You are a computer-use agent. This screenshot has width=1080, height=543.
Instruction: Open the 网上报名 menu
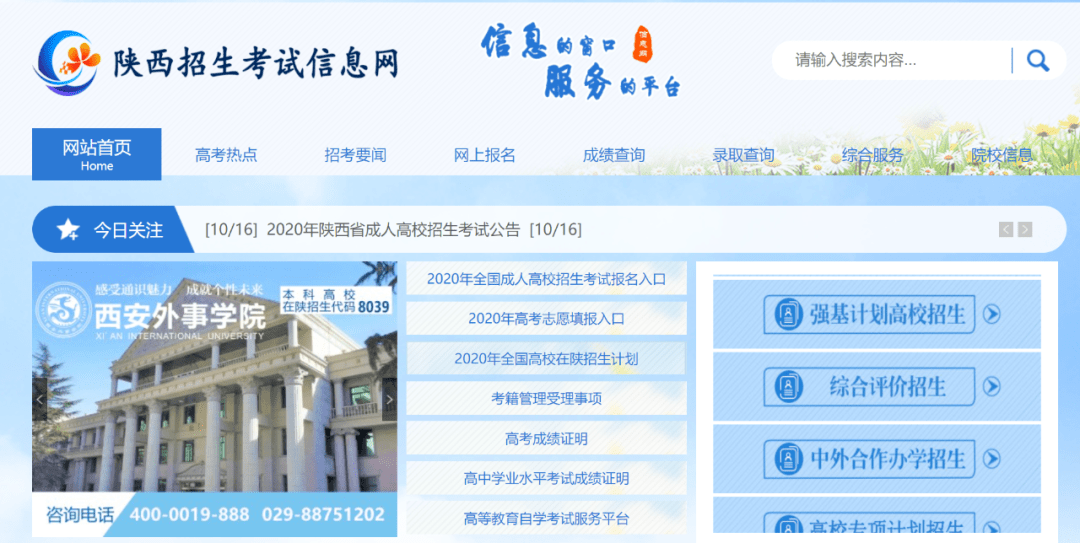tap(484, 155)
